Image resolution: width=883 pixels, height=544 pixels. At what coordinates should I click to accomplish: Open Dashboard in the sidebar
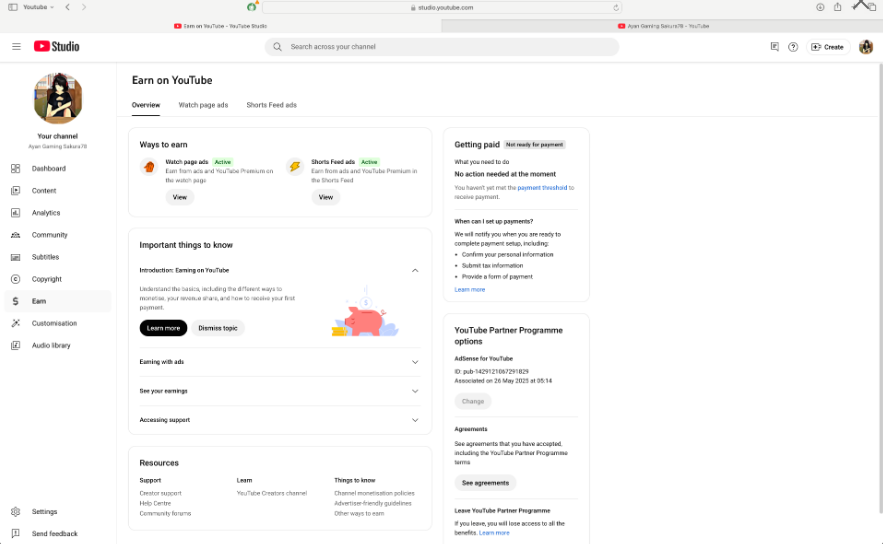57,168
